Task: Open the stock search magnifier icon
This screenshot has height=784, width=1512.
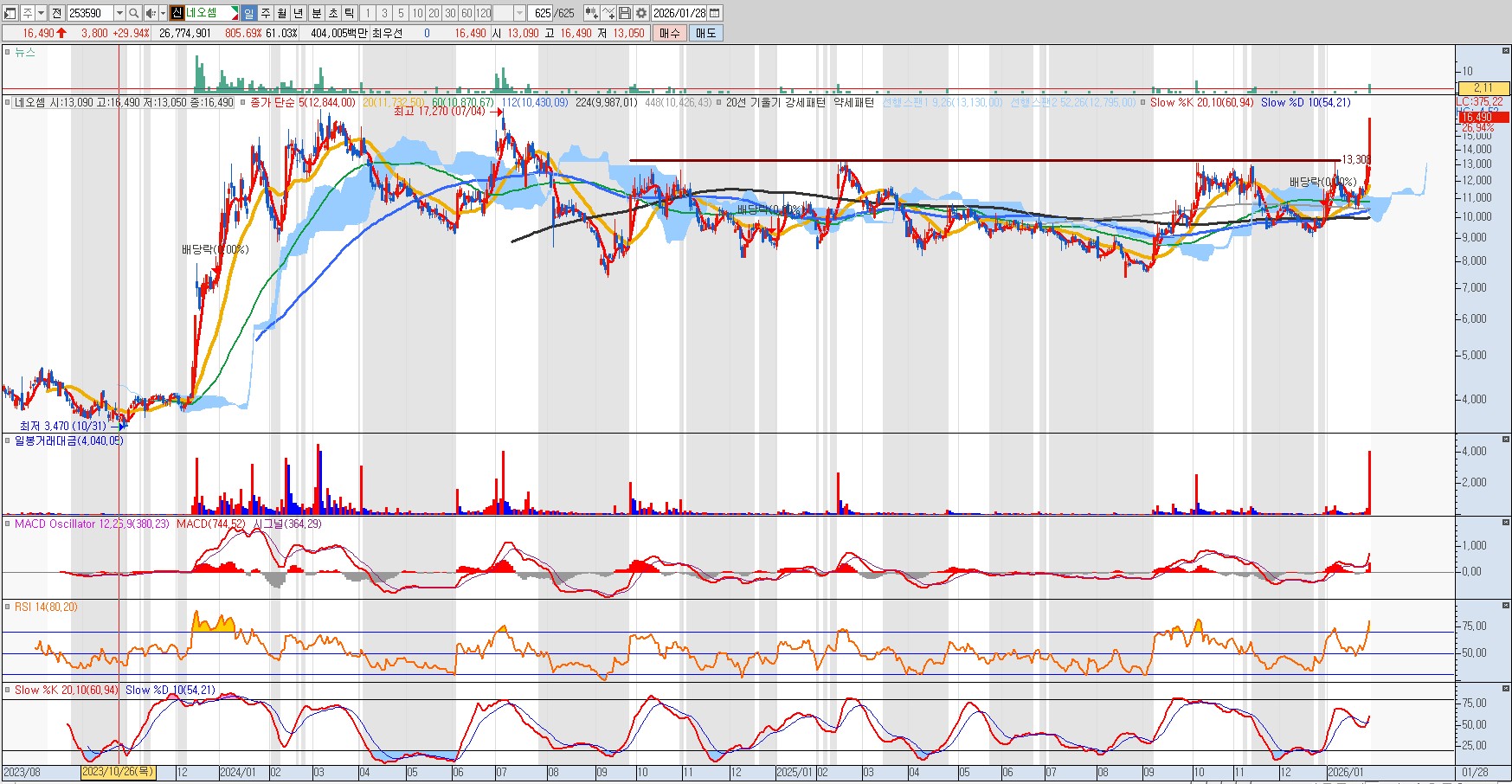Action: (x=134, y=13)
